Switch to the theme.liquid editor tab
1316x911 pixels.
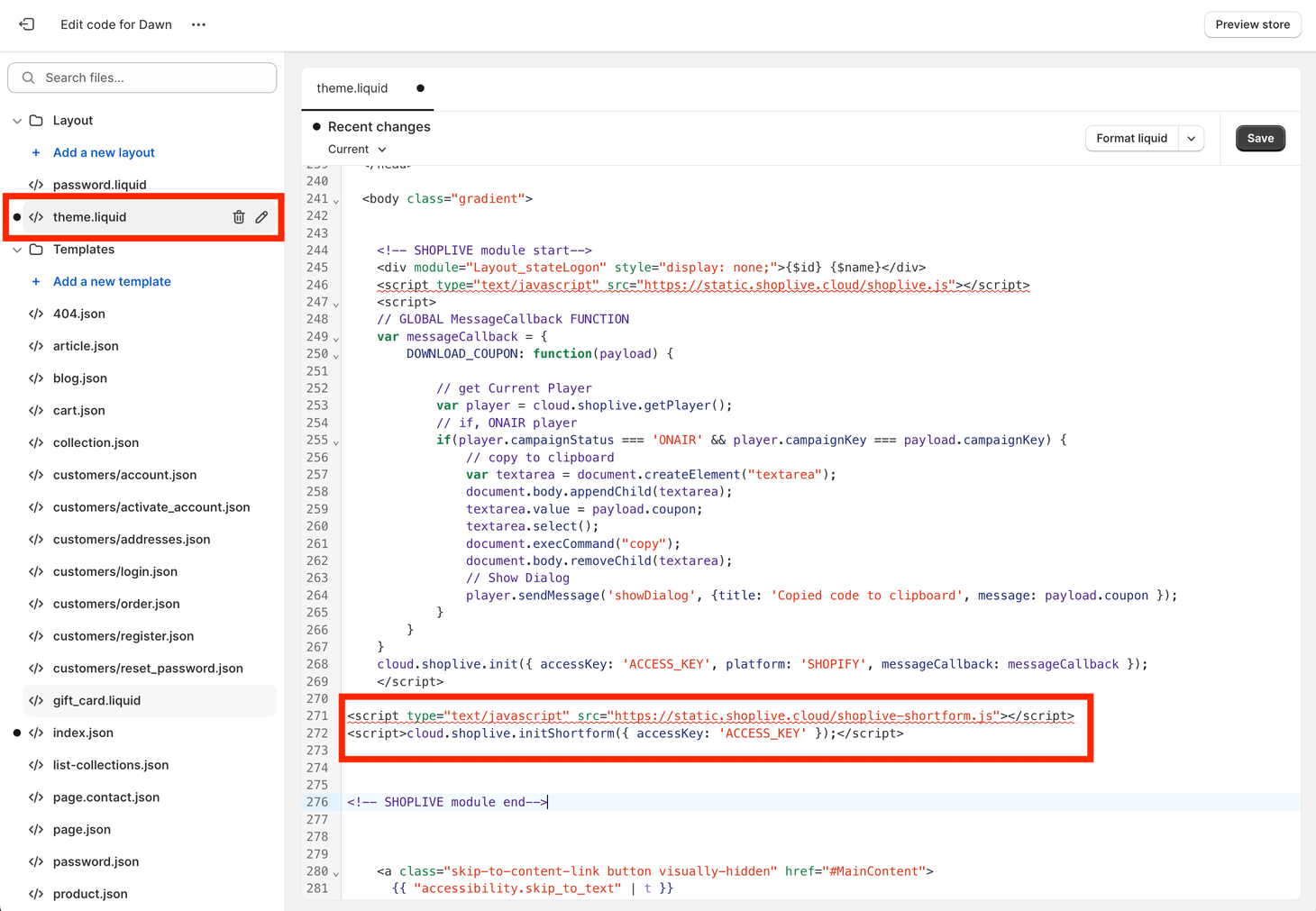tap(352, 88)
